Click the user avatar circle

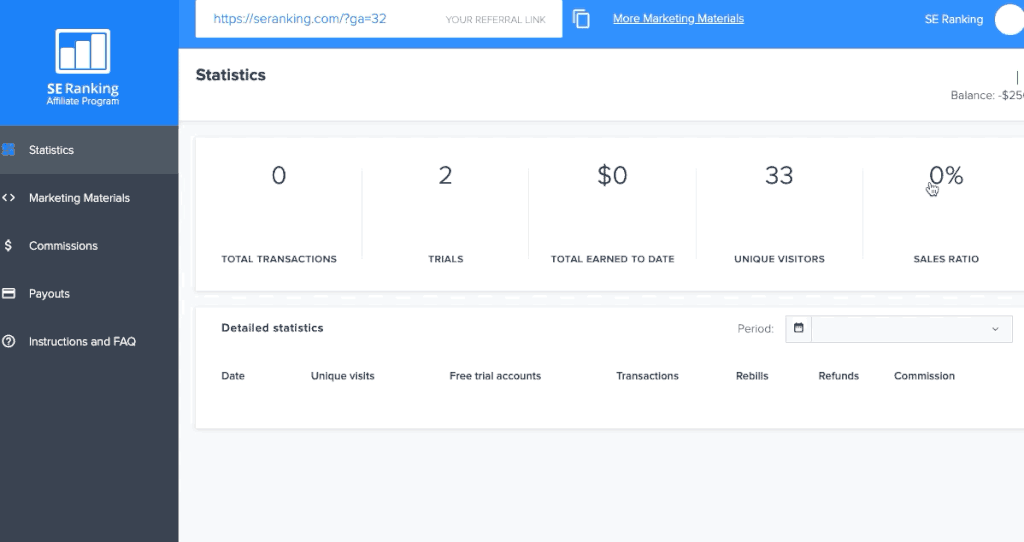[1010, 20]
